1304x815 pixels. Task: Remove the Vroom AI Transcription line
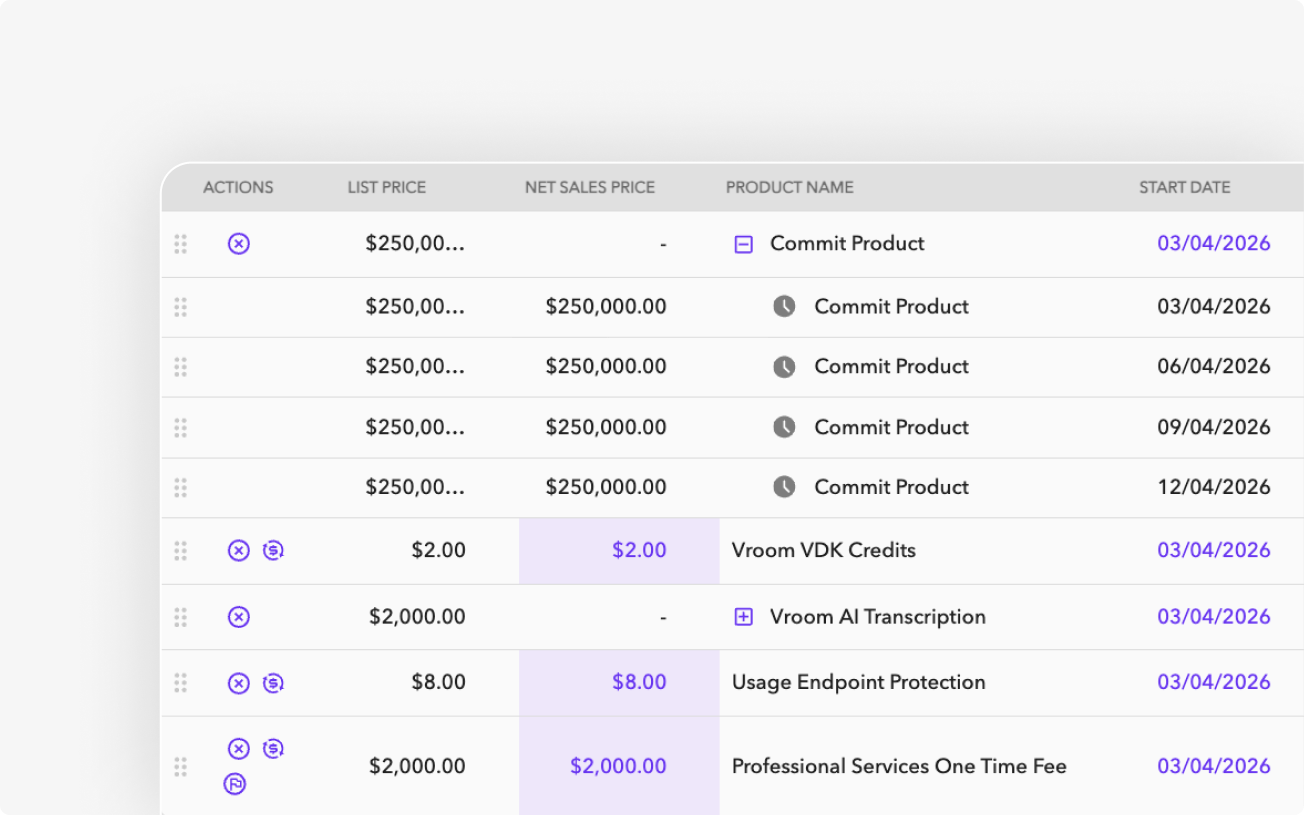[238, 617]
